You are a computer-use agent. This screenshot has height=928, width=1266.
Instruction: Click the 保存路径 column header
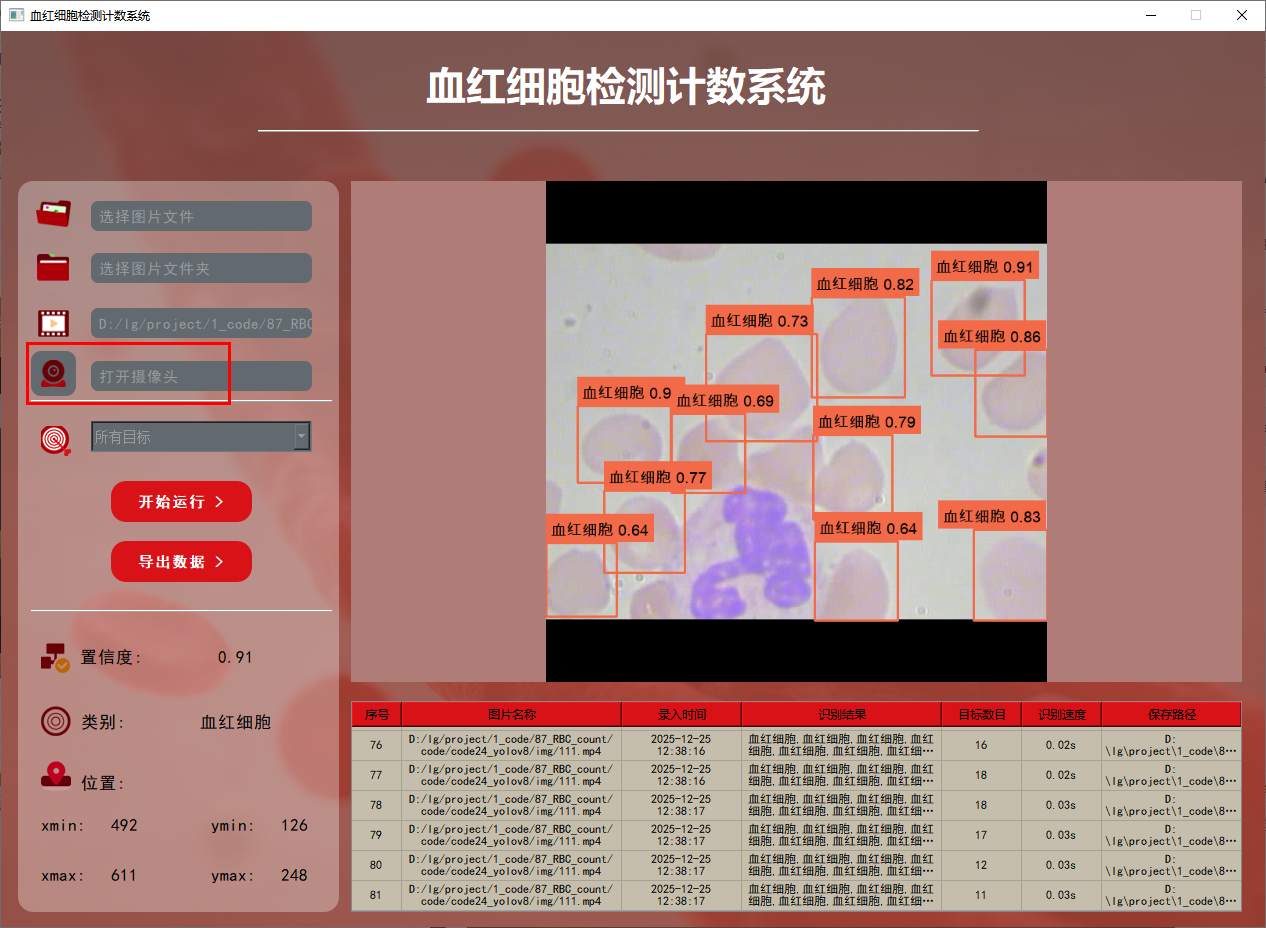(1172, 714)
